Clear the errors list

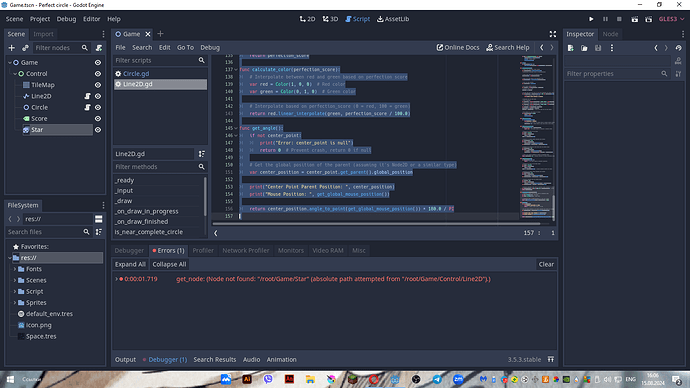click(546, 264)
